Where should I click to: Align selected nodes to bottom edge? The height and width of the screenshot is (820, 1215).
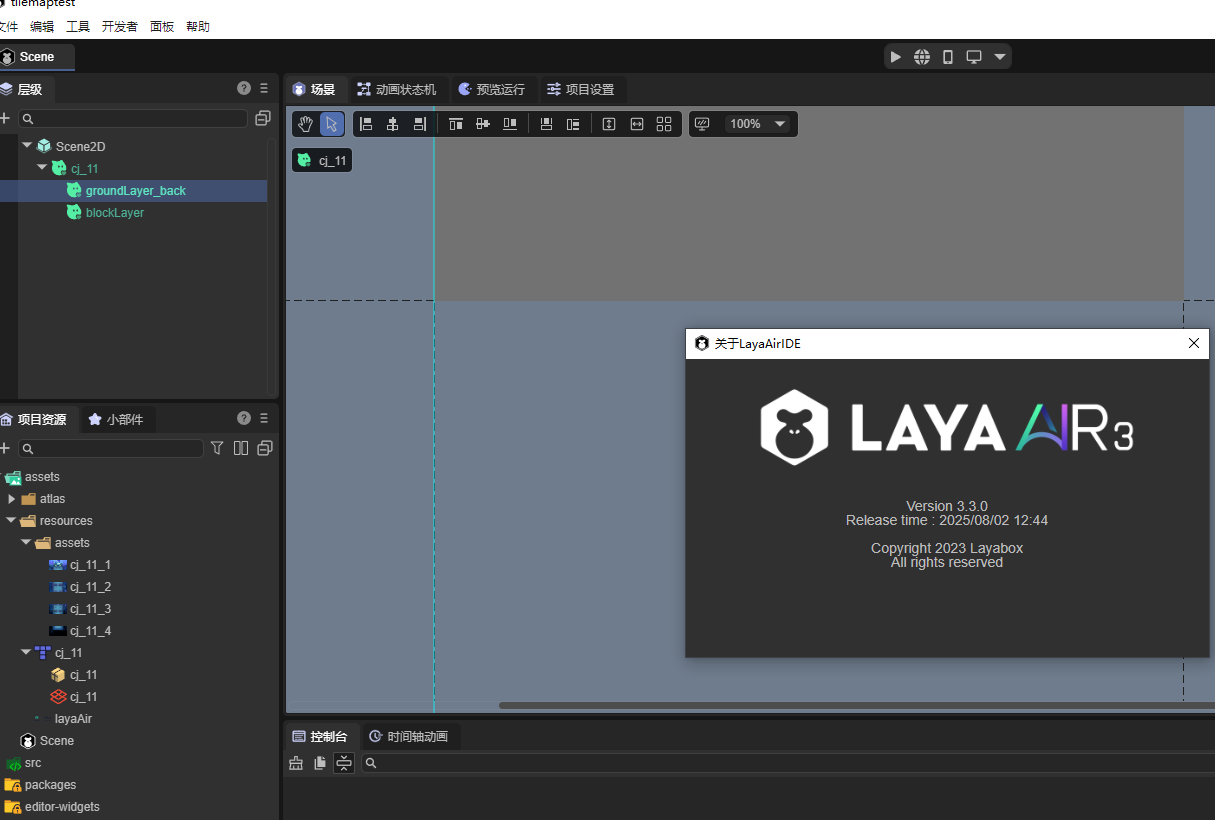[x=510, y=124]
